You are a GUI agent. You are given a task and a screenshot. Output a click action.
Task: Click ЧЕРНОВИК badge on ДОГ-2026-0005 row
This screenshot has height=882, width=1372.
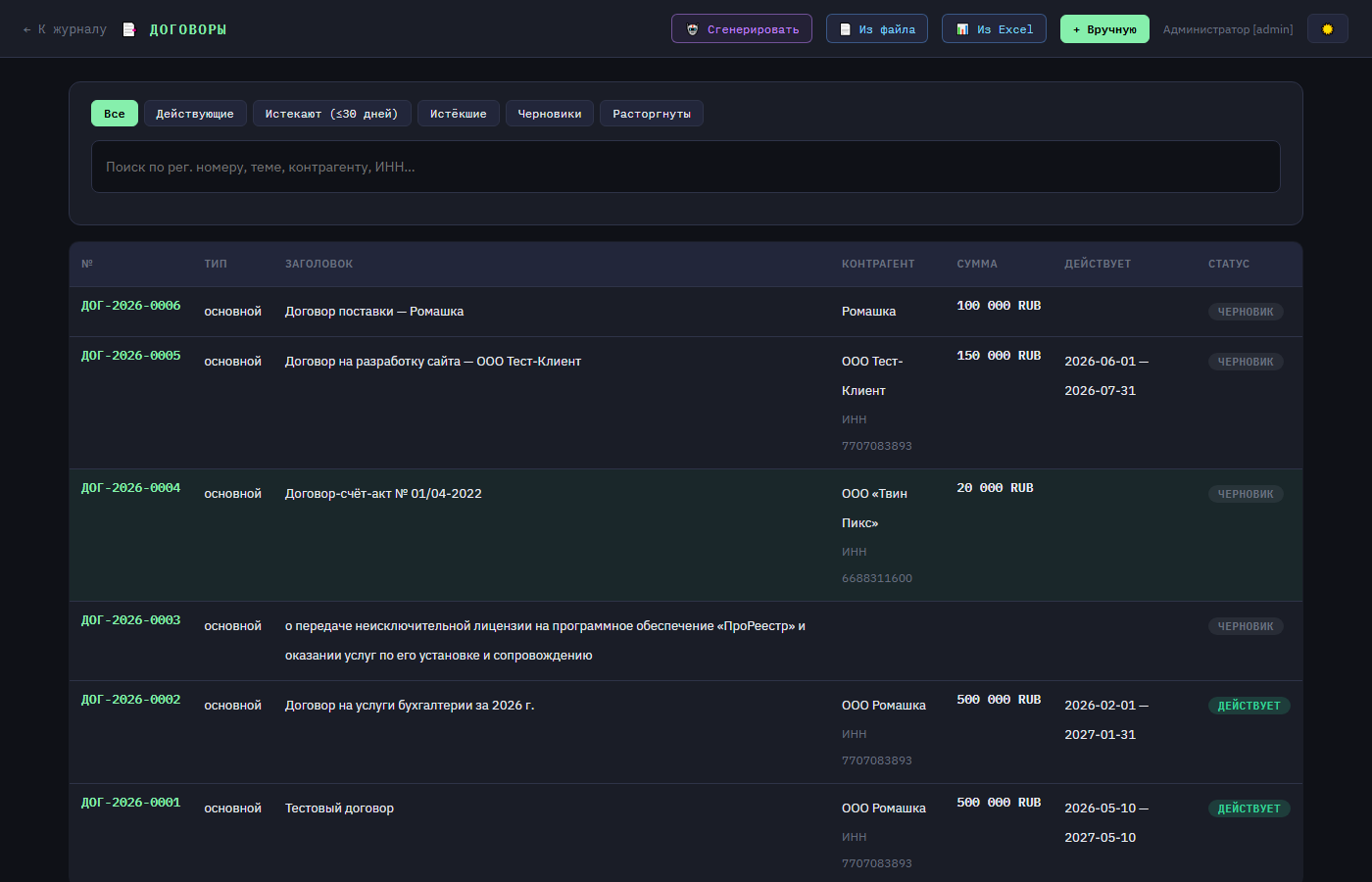pos(1246,362)
